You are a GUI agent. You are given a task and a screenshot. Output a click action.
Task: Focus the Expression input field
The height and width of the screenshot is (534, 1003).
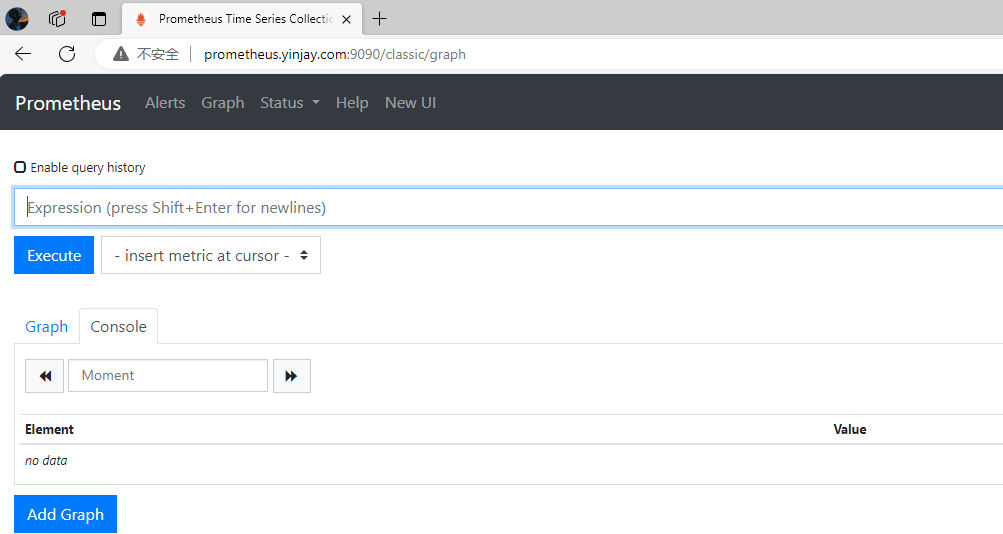pos(508,207)
